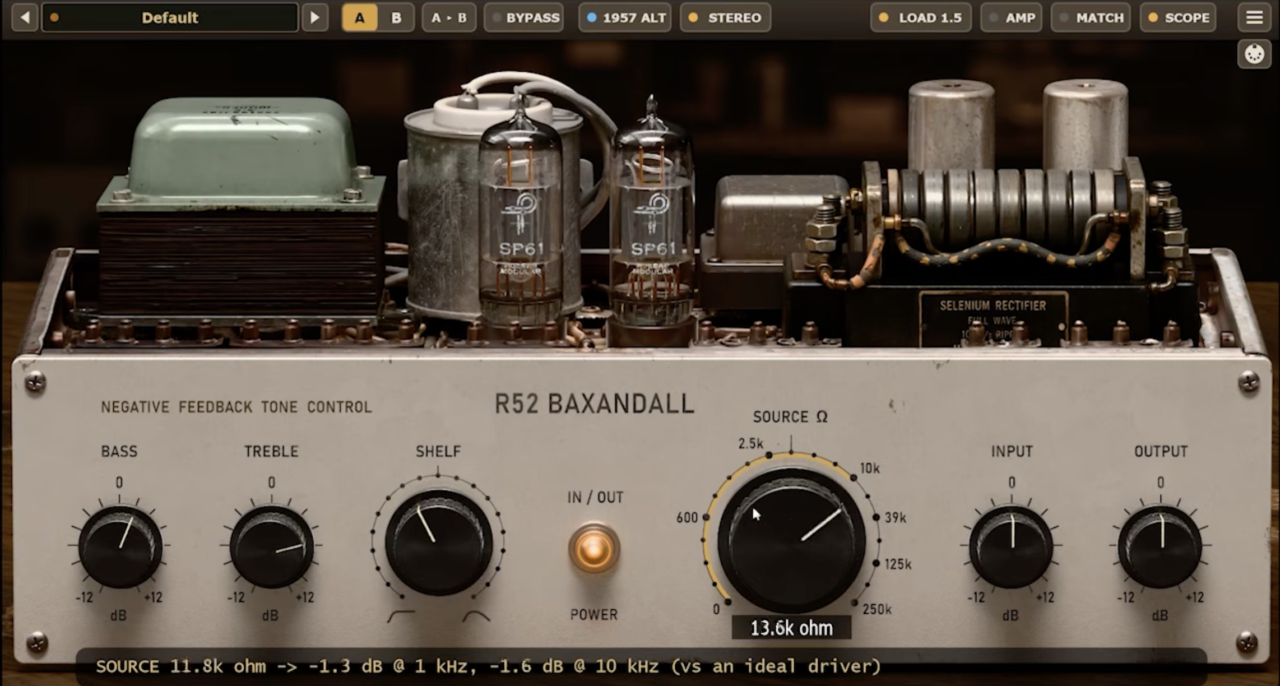Click the 250k mark on source dial
The width and height of the screenshot is (1280, 686).
(x=876, y=609)
